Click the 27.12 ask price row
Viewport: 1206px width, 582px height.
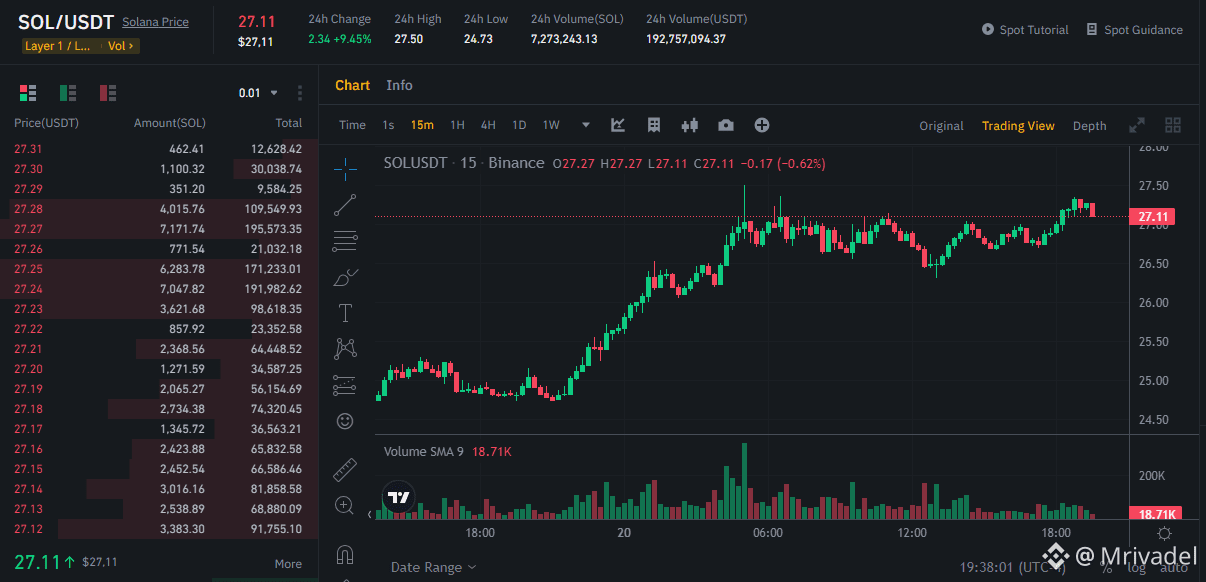(x=159, y=529)
